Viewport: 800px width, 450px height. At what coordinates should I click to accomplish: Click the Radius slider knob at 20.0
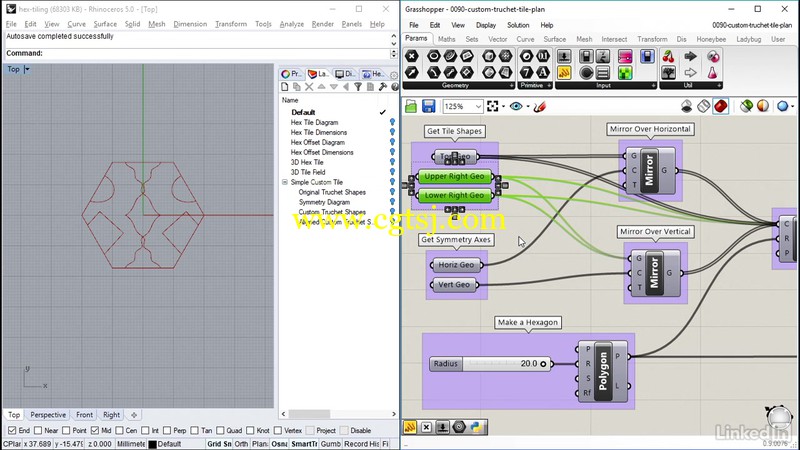[x=543, y=364]
